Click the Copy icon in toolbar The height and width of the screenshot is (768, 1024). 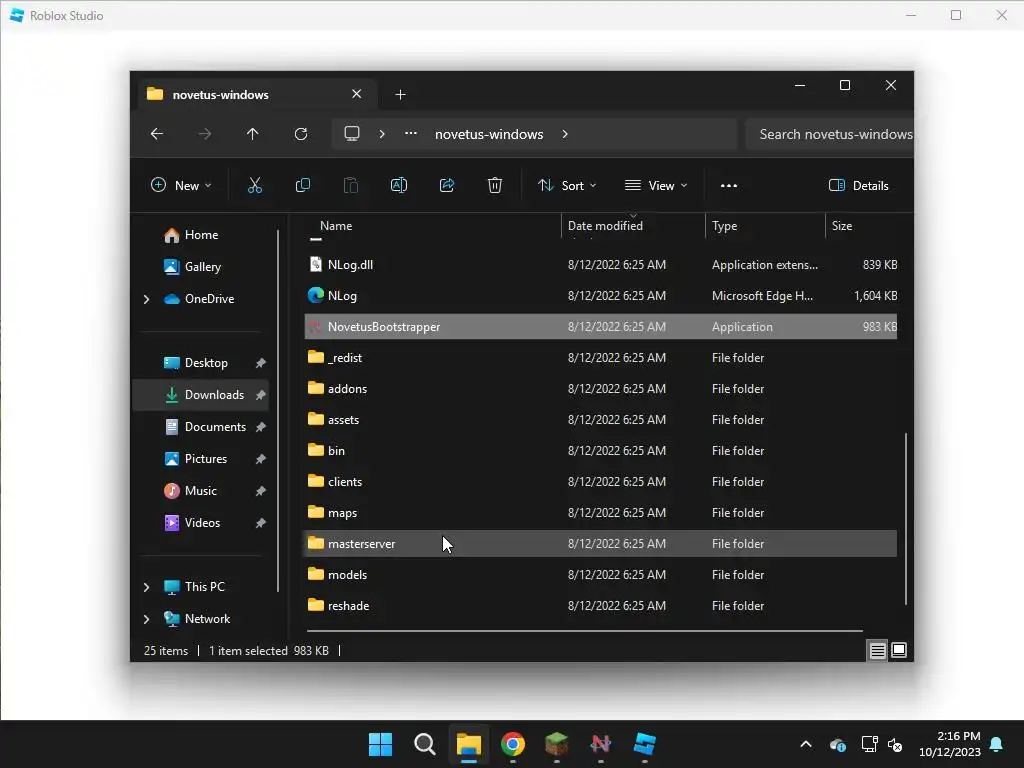click(x=302, y=185)
